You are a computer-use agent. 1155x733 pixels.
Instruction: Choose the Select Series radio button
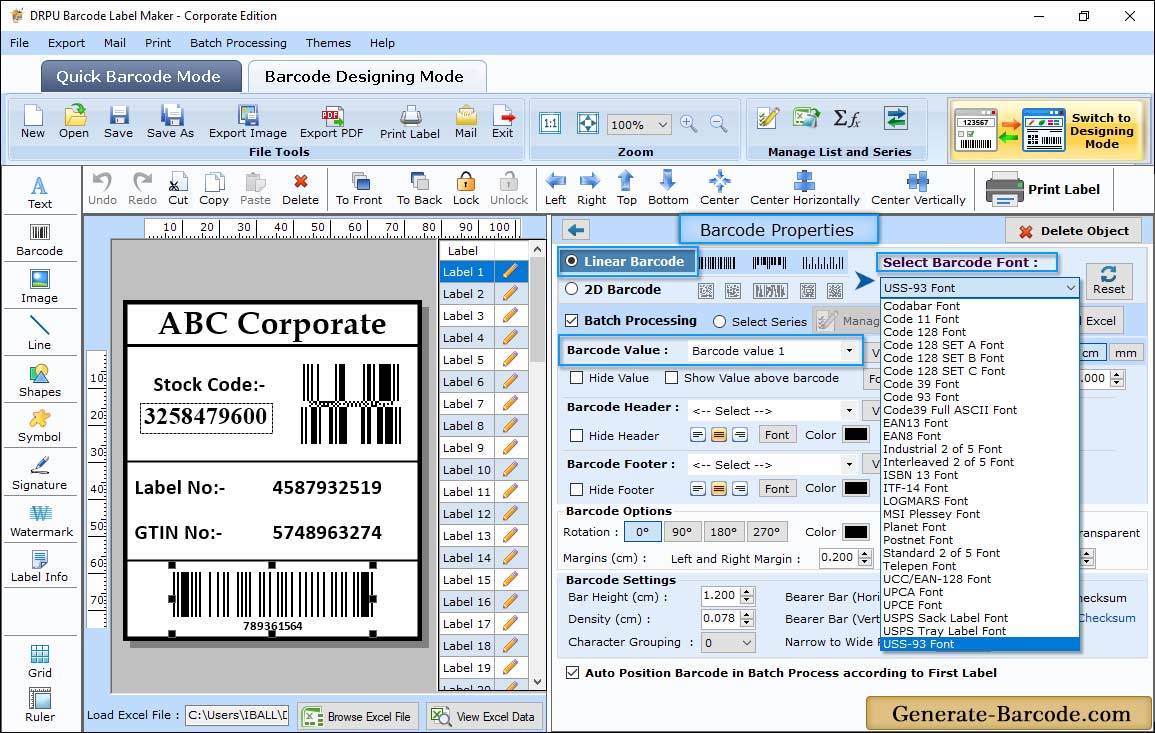point(720,322)
